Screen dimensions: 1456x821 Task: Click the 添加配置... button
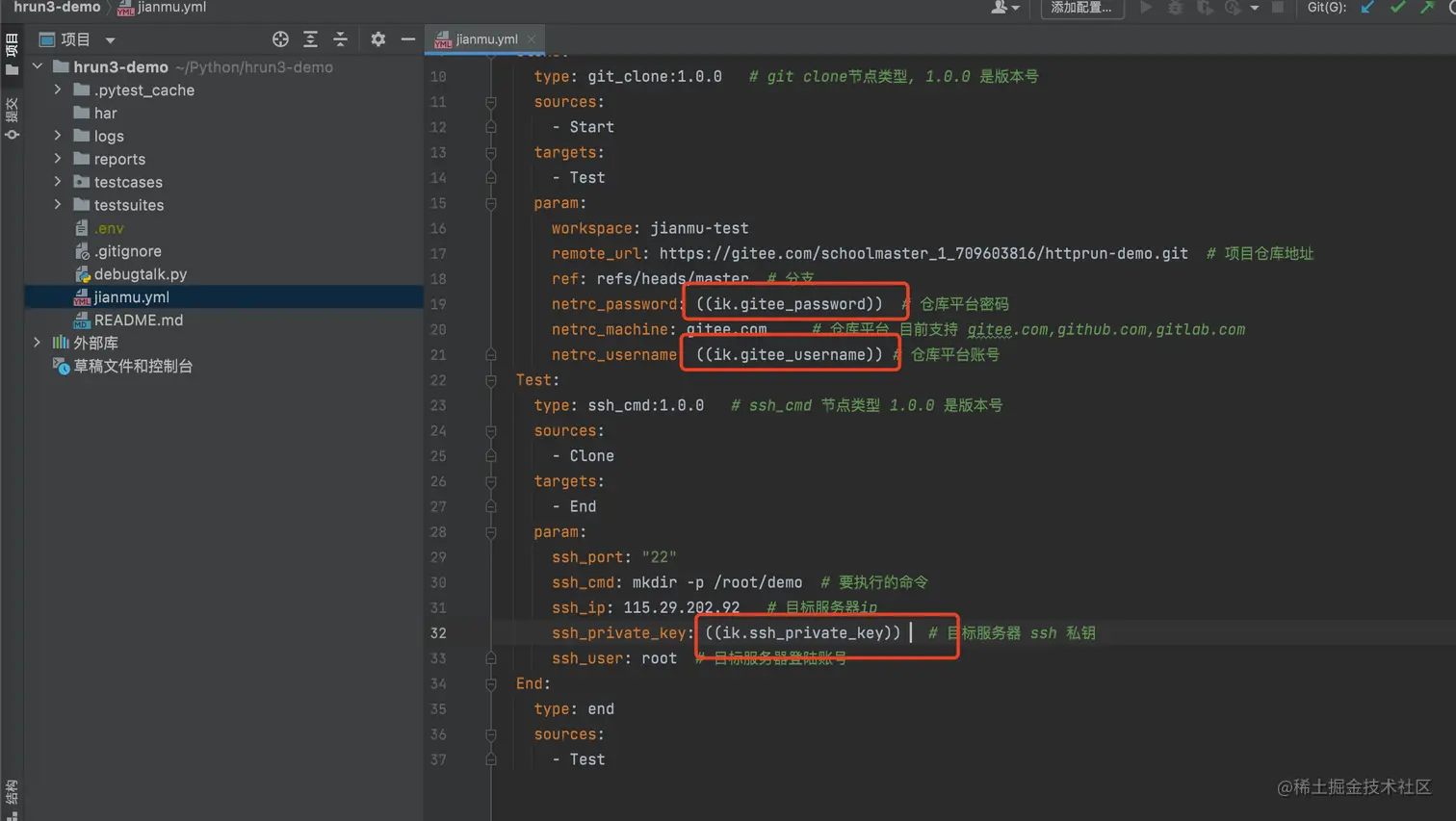coord(1081,8)
